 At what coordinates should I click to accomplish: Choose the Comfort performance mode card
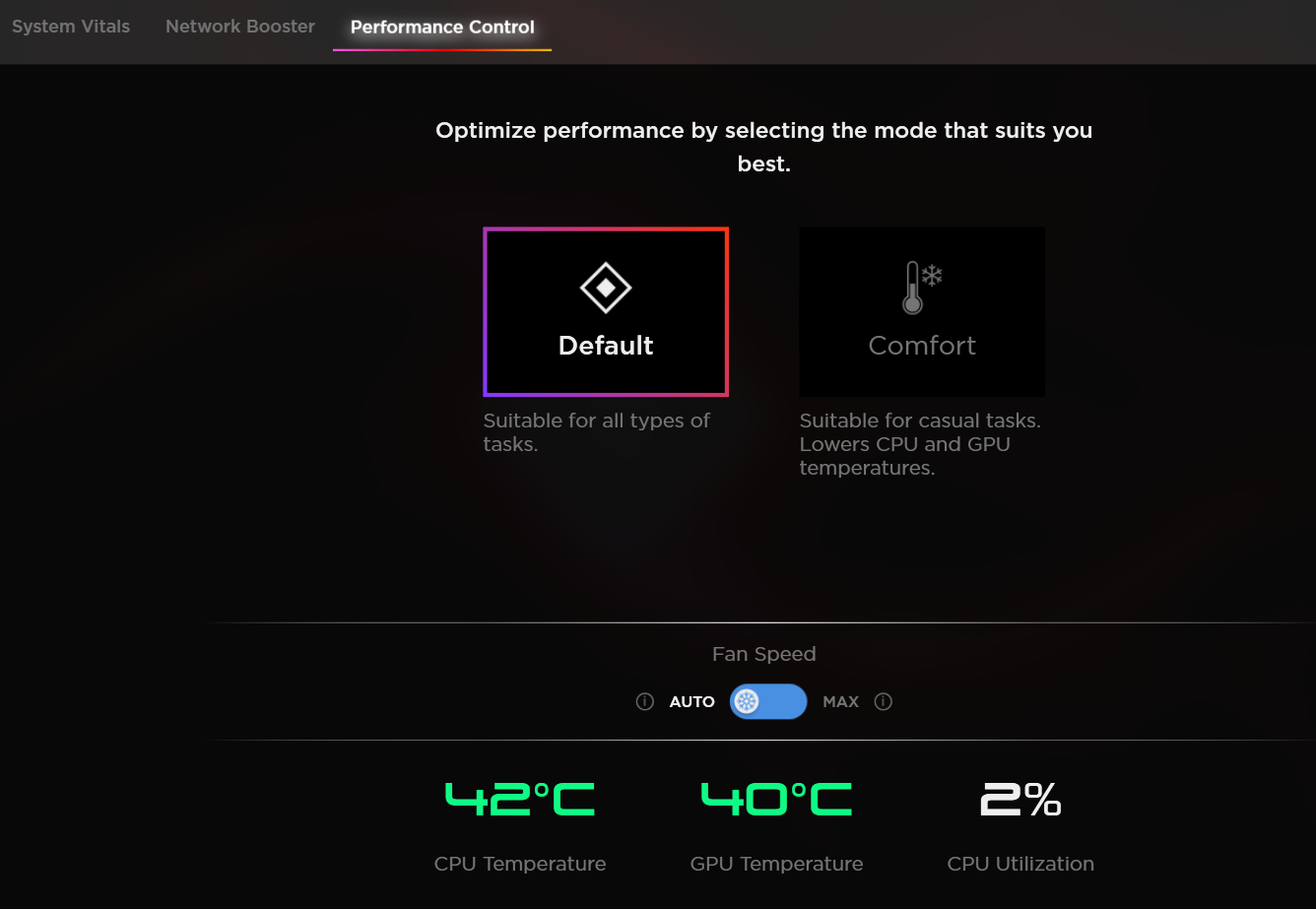(x=922, y=312)
